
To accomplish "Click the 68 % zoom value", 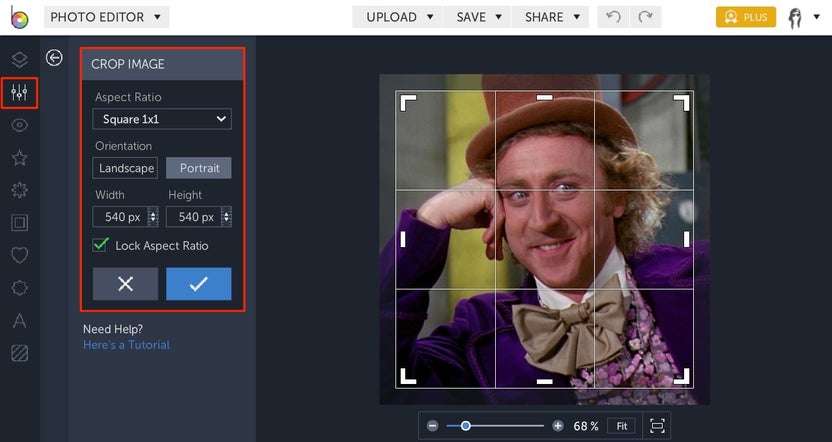I will [586, 426].
